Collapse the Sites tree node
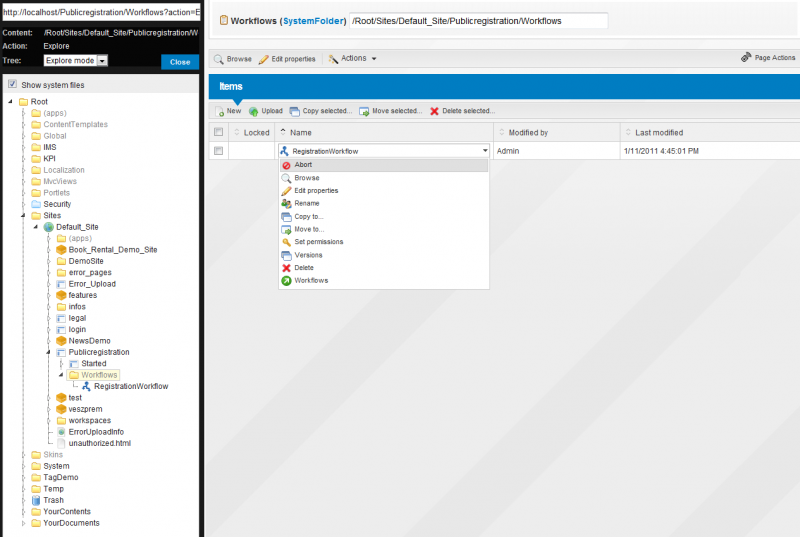The image size is (800, 537). coord(23,216)
